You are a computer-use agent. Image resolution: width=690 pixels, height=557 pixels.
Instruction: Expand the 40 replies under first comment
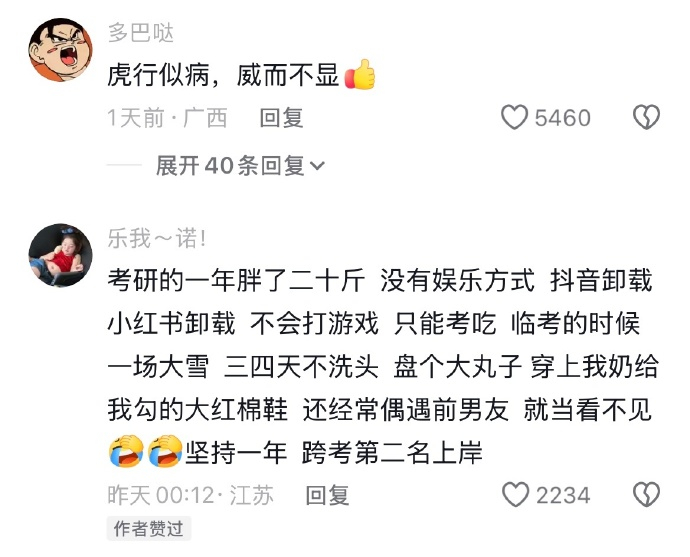(240, 166)
